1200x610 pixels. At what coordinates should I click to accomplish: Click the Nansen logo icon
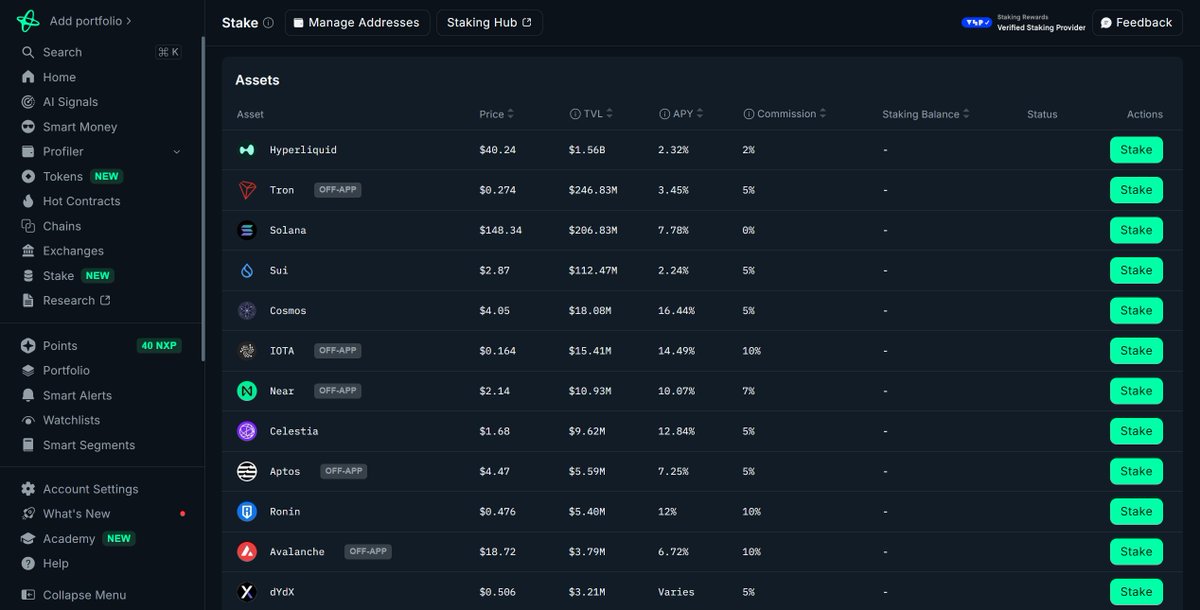coord(28,21)
